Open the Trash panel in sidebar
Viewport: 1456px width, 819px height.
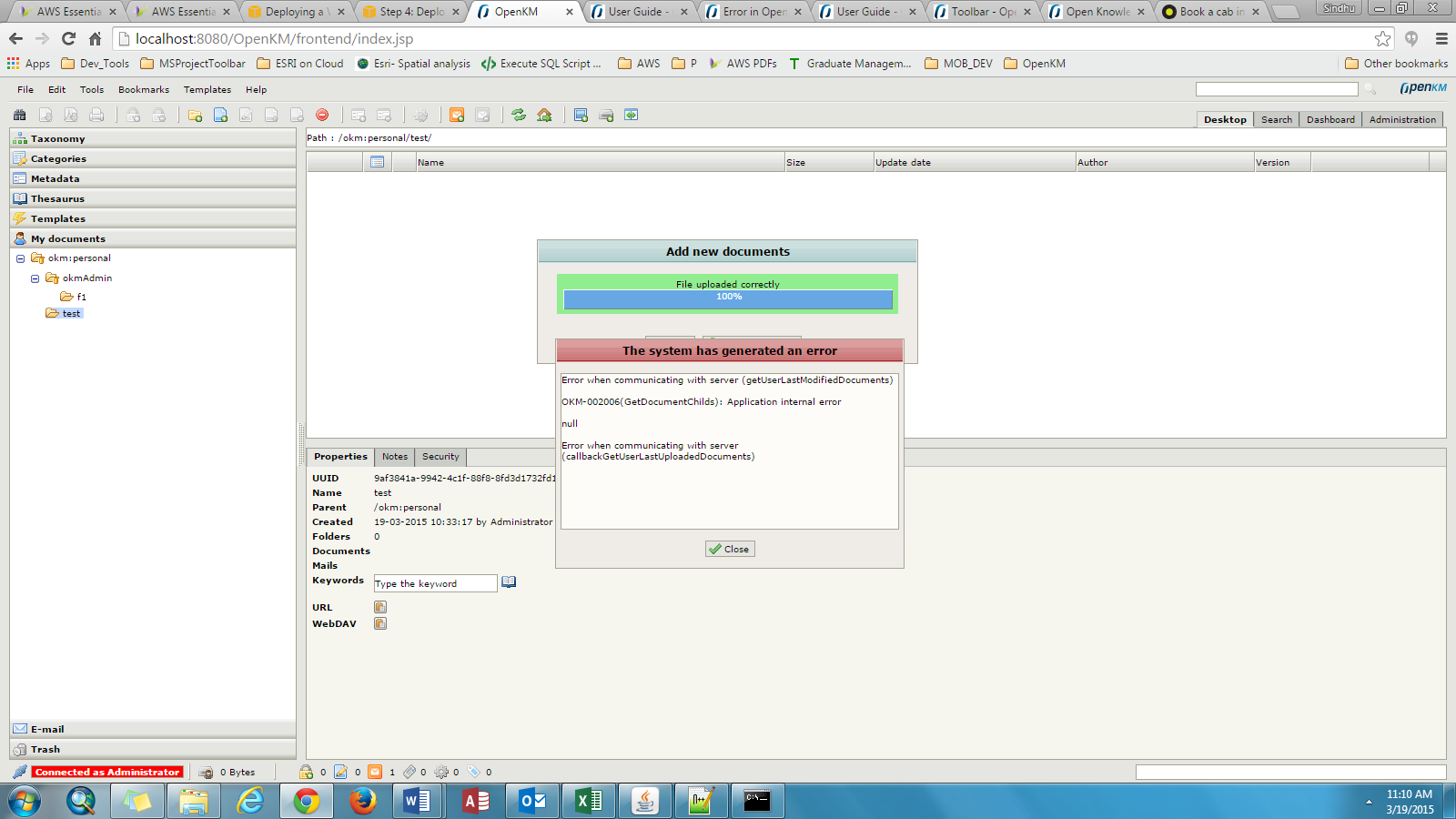click(x=45, y=749)
